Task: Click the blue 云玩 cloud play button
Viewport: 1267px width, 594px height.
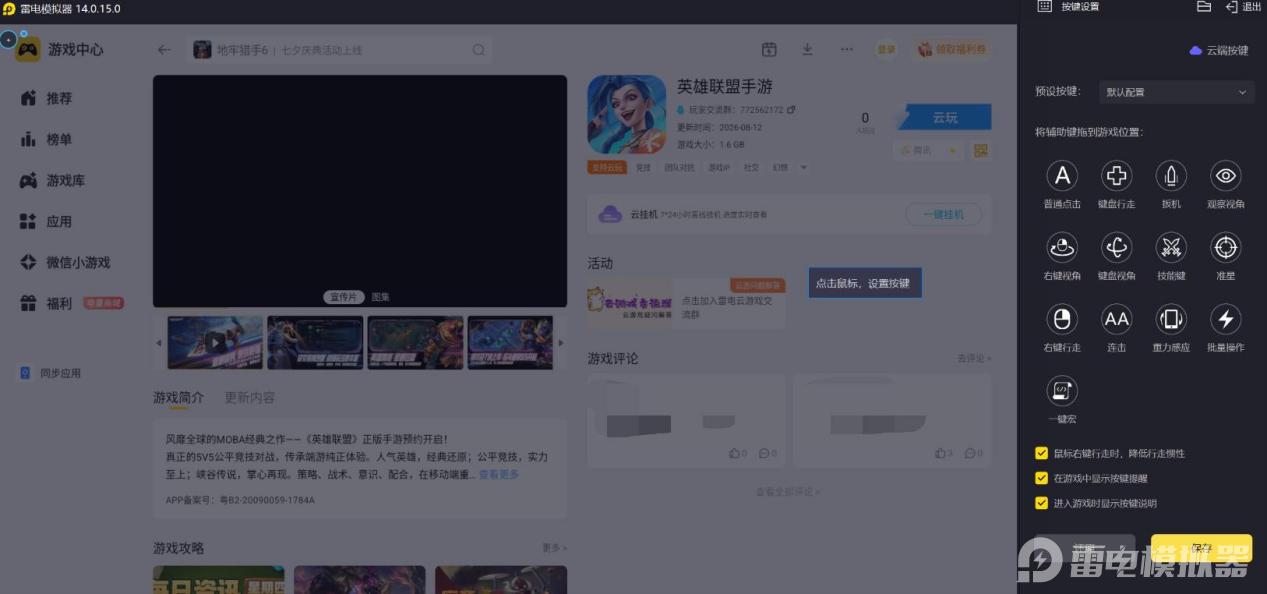Action: click(945, 118)
